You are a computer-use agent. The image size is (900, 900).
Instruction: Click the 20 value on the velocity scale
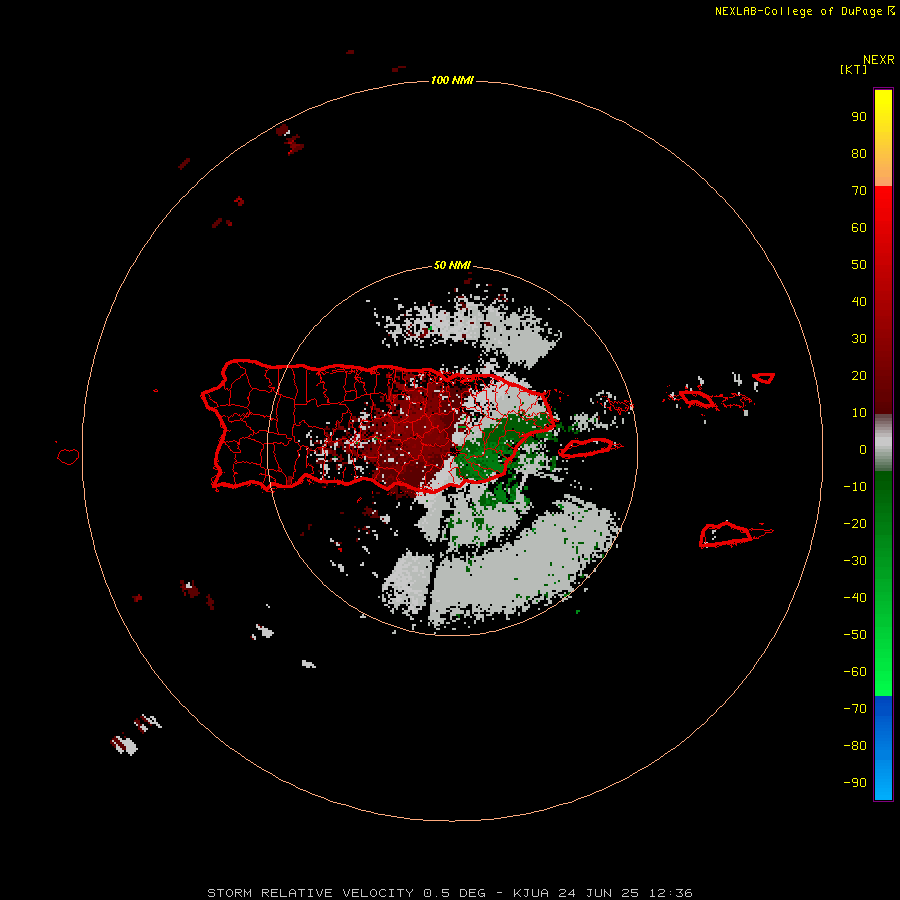pos(859,375)
